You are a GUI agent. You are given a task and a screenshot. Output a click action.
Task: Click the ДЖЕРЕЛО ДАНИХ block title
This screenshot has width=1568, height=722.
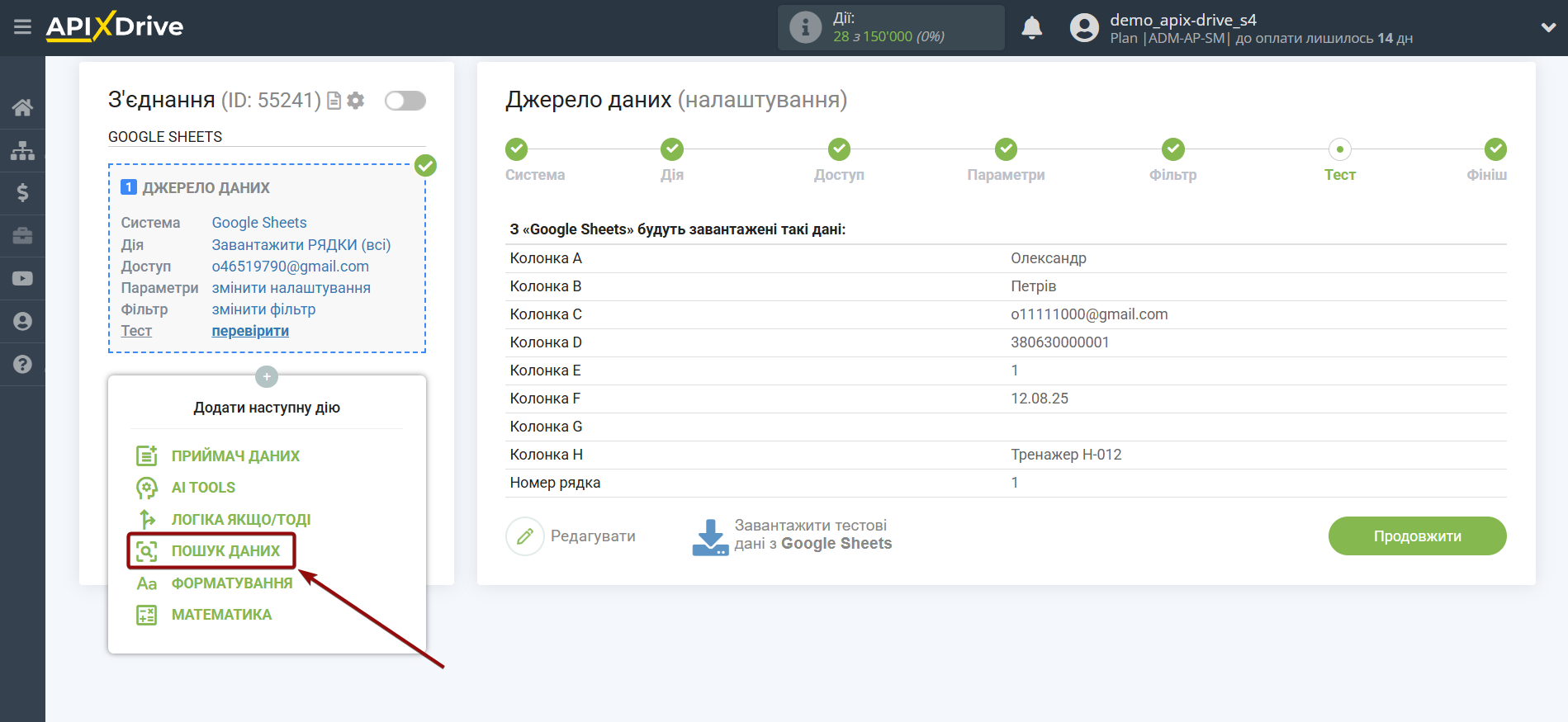click(206, 188)
